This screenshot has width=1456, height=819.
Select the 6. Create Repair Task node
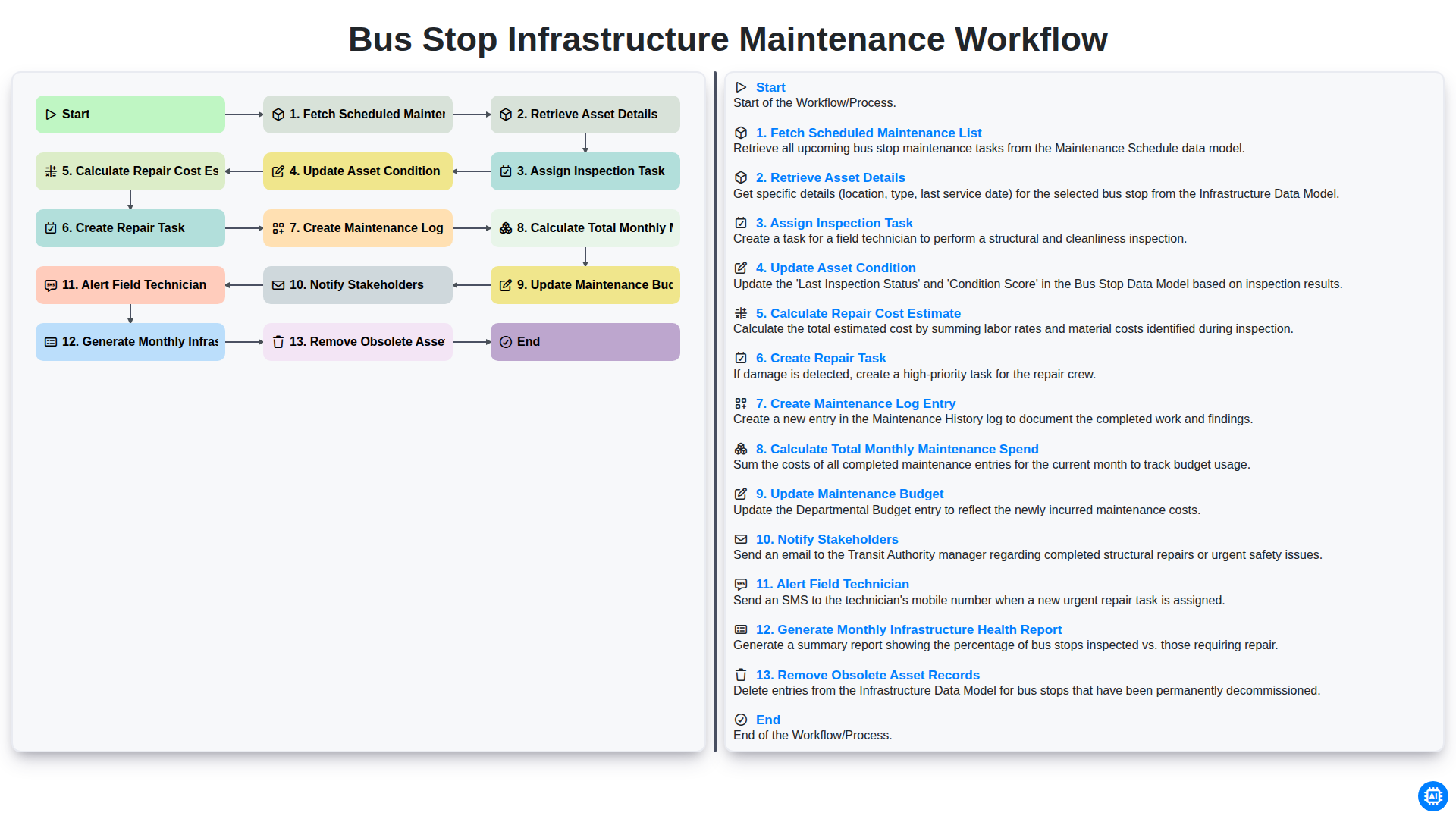[x=130, y=228]
